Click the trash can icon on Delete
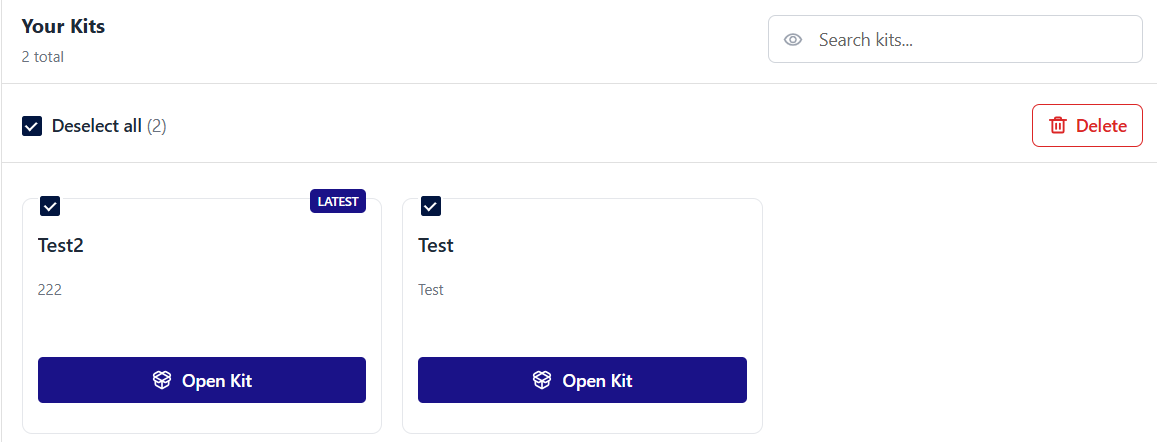Image resolution: width=1157 pixels, height=442 pixels. click(1058, 125)
